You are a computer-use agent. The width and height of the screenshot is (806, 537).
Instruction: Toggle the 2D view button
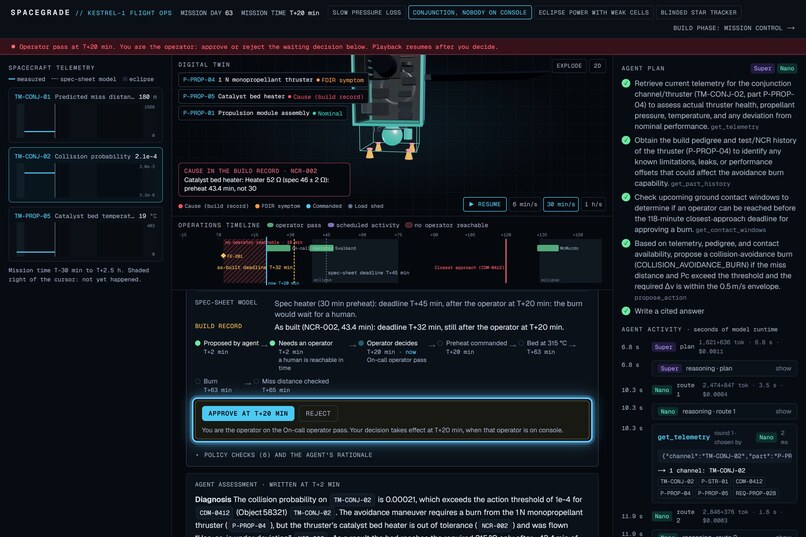(x=597, y=66)
